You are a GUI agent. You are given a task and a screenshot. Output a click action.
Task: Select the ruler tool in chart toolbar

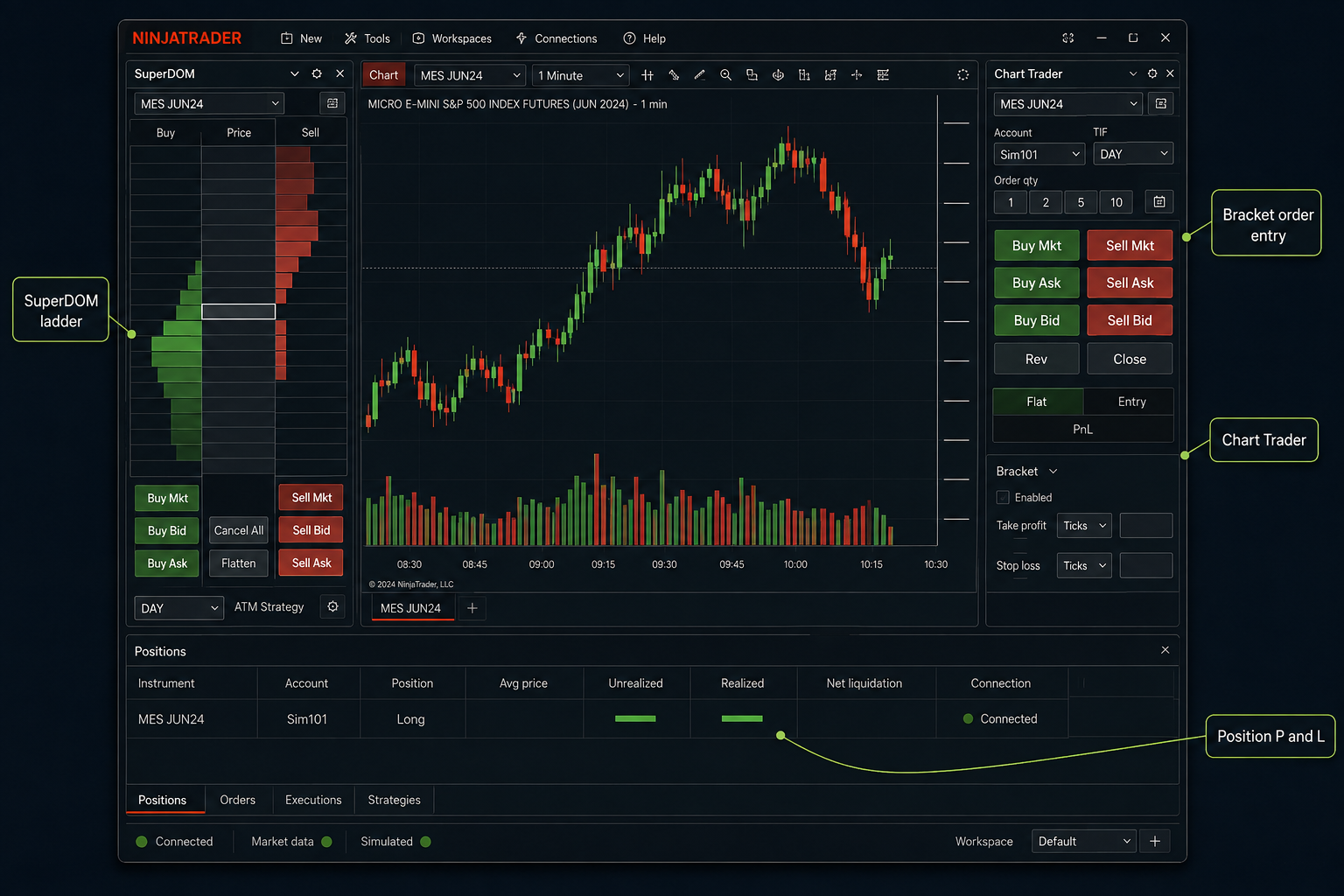(674, 75)
